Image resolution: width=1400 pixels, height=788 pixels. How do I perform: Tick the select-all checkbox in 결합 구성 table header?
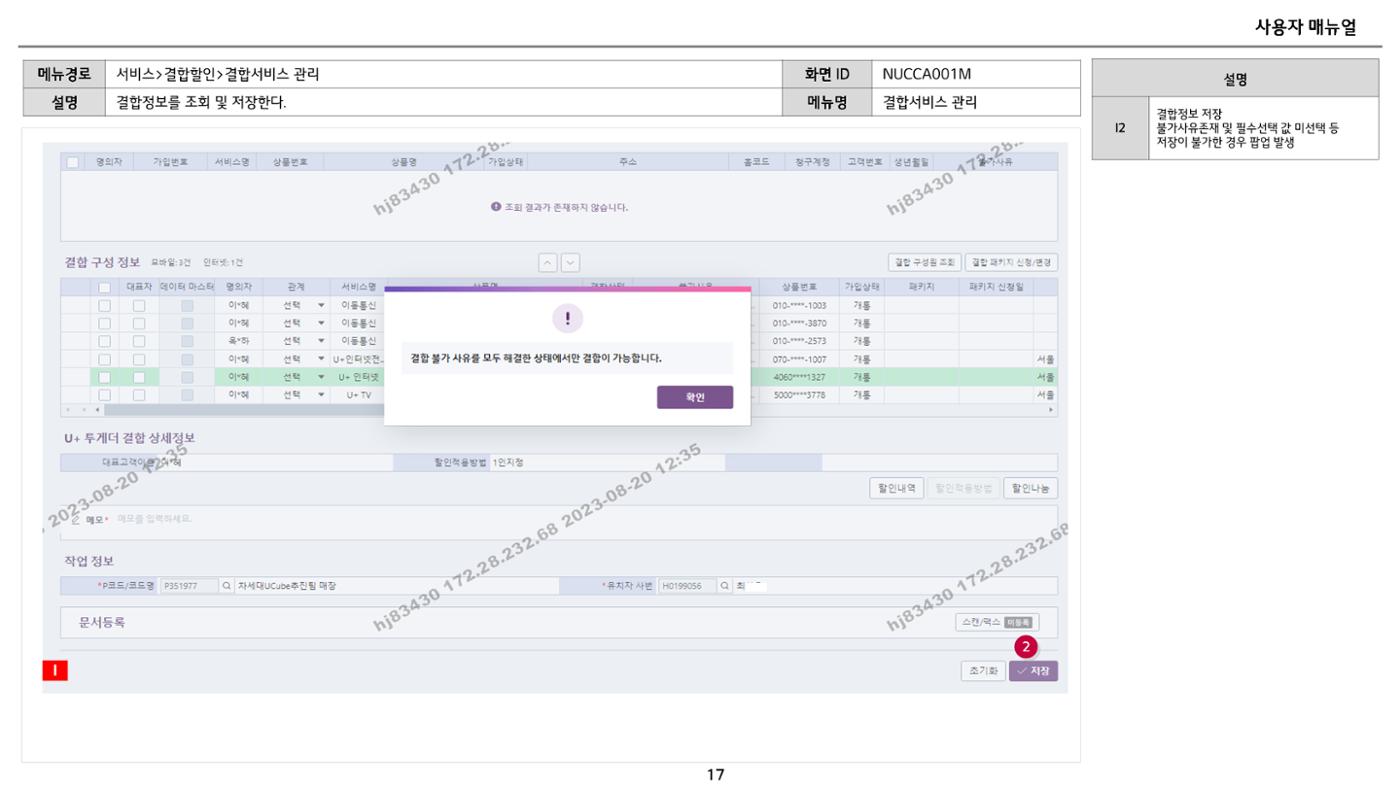click(x=104, y=286)
